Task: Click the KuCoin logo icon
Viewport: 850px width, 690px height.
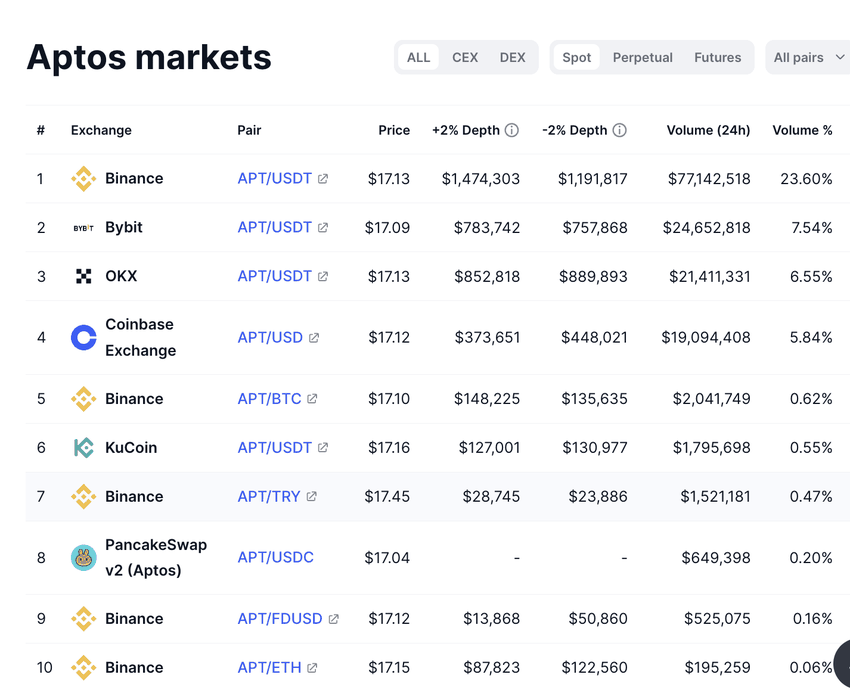Action: (83, 448)
